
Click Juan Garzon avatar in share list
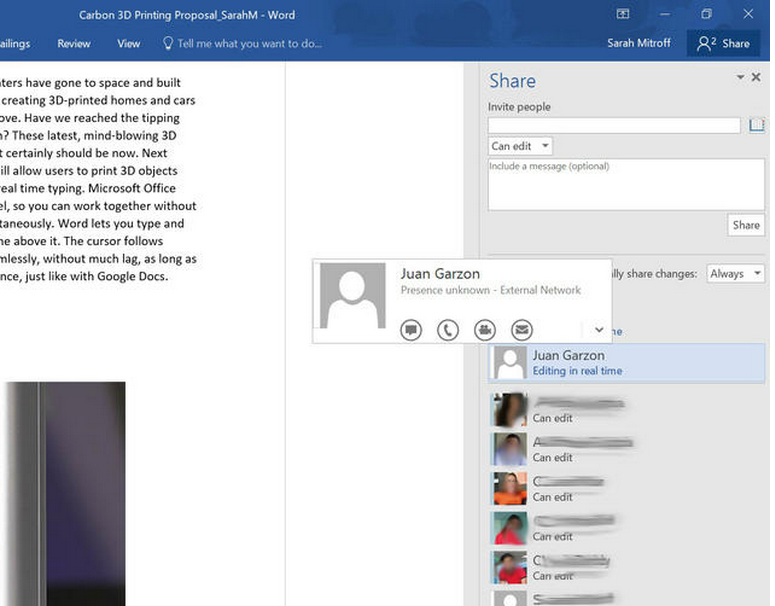510,363
